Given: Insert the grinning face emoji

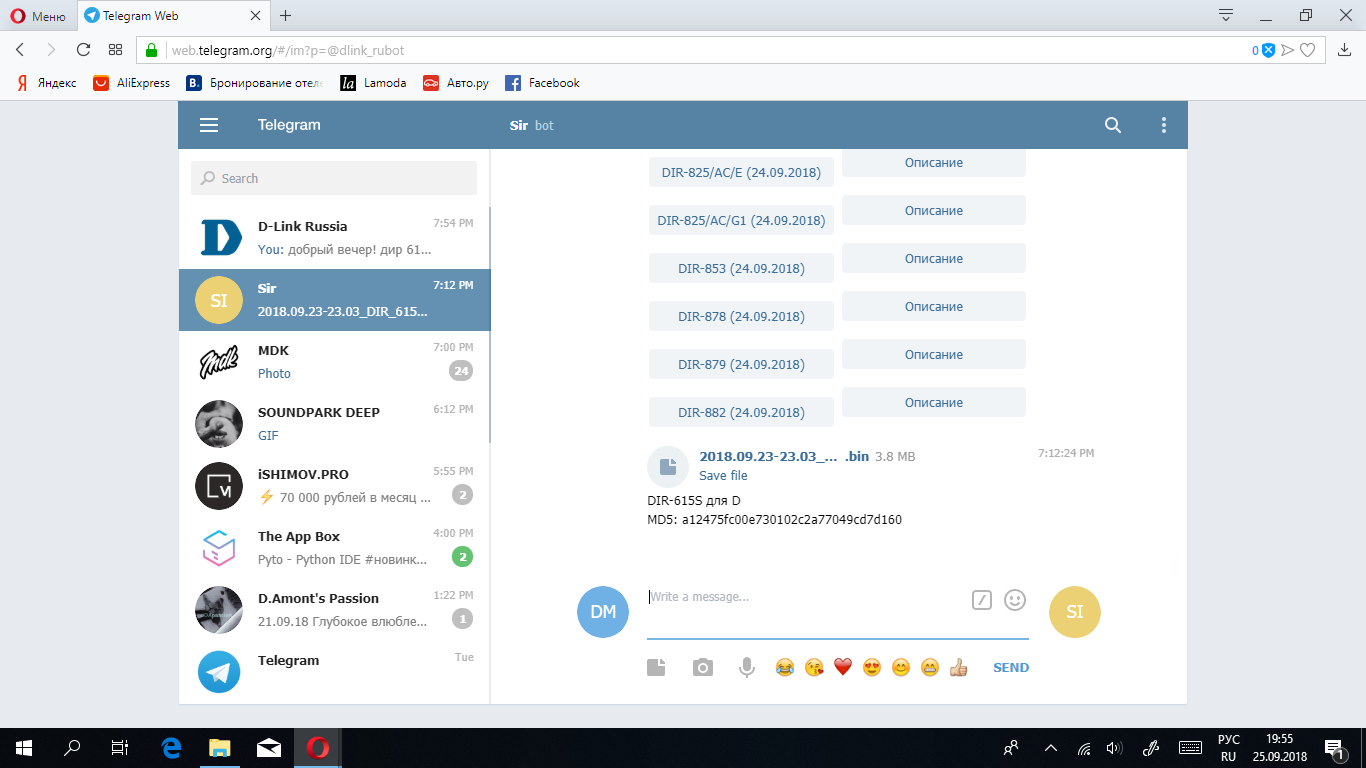Looking at the screenshot, I should [x=930, y=667].
